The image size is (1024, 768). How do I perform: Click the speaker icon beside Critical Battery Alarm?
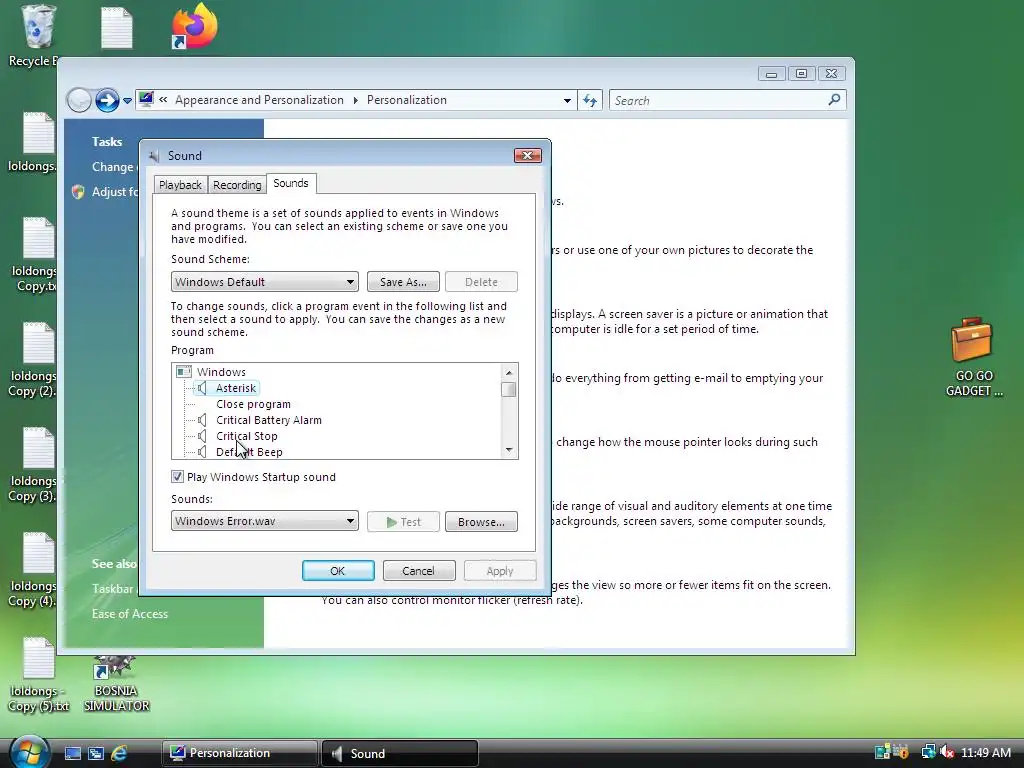202,420
